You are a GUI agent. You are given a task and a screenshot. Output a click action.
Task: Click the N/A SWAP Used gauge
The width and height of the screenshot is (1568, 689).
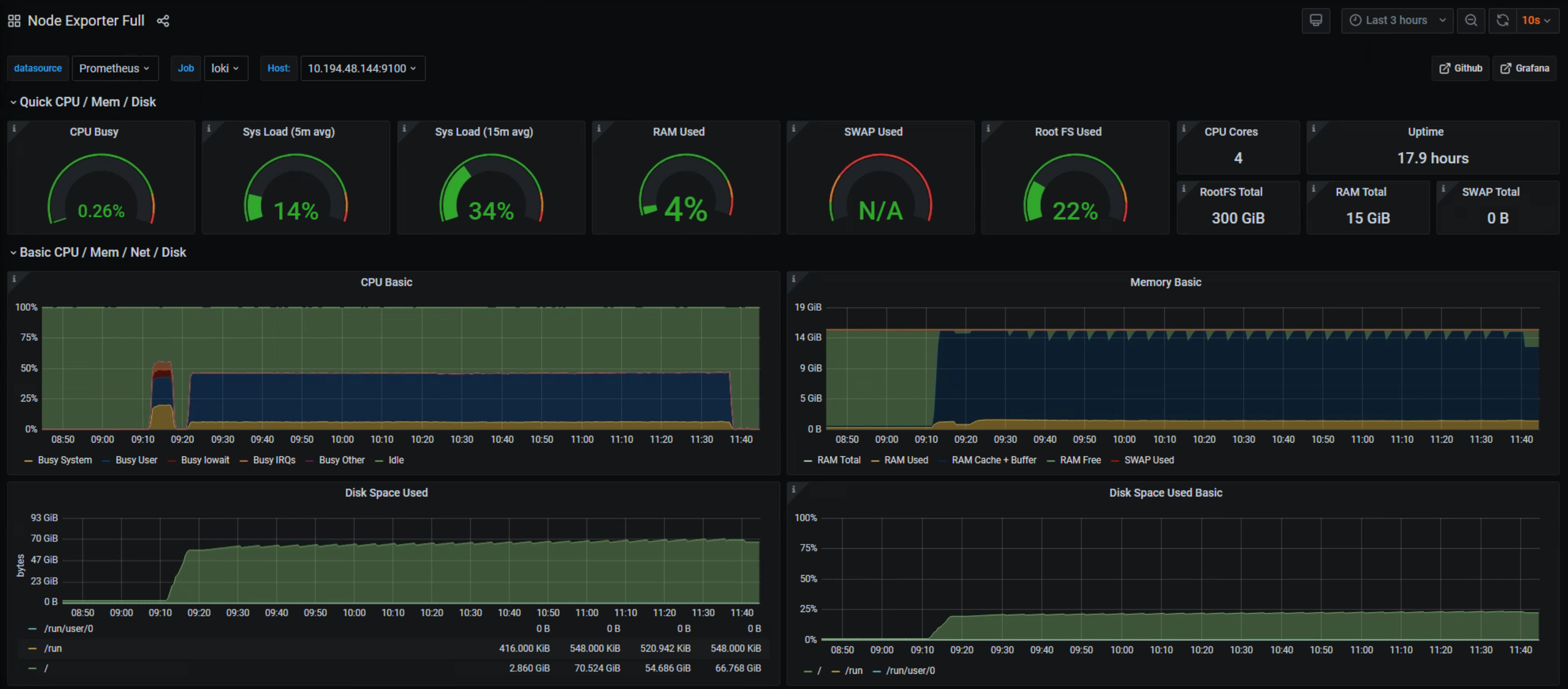click(x=881, y=189)
